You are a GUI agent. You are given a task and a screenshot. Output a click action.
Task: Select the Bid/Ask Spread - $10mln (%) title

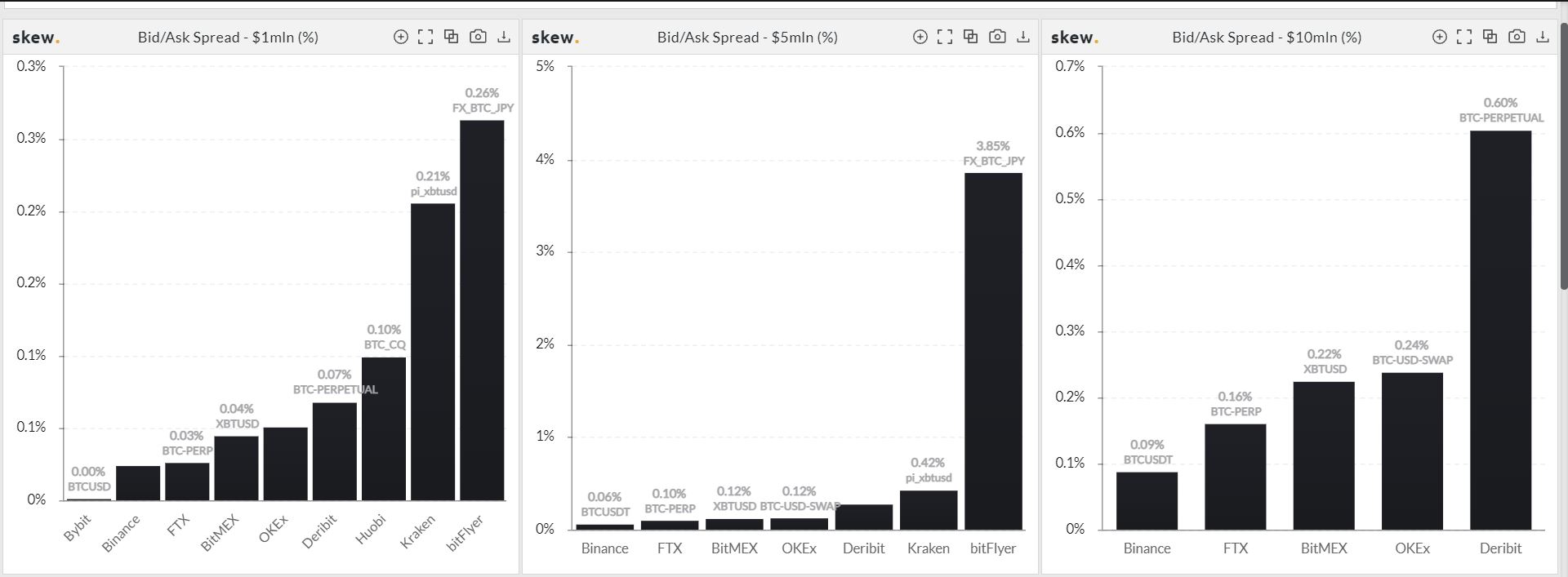(x=1267, y=38)
